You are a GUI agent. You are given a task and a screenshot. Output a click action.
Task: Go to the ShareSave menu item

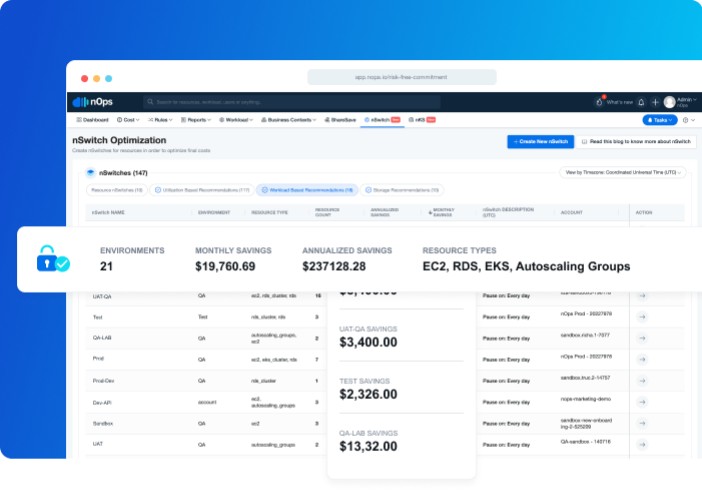(340, 120)
